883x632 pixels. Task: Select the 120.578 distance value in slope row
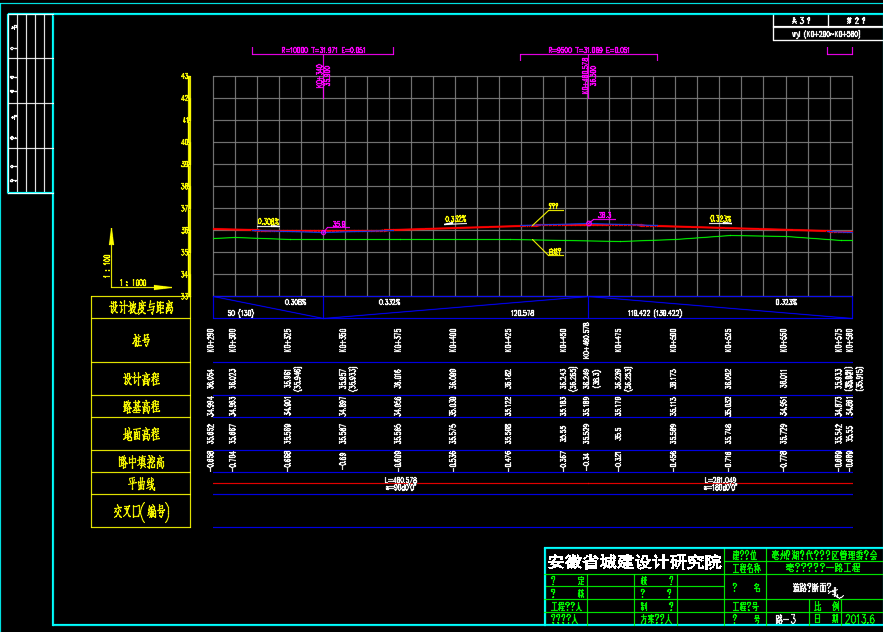point(524,313)
